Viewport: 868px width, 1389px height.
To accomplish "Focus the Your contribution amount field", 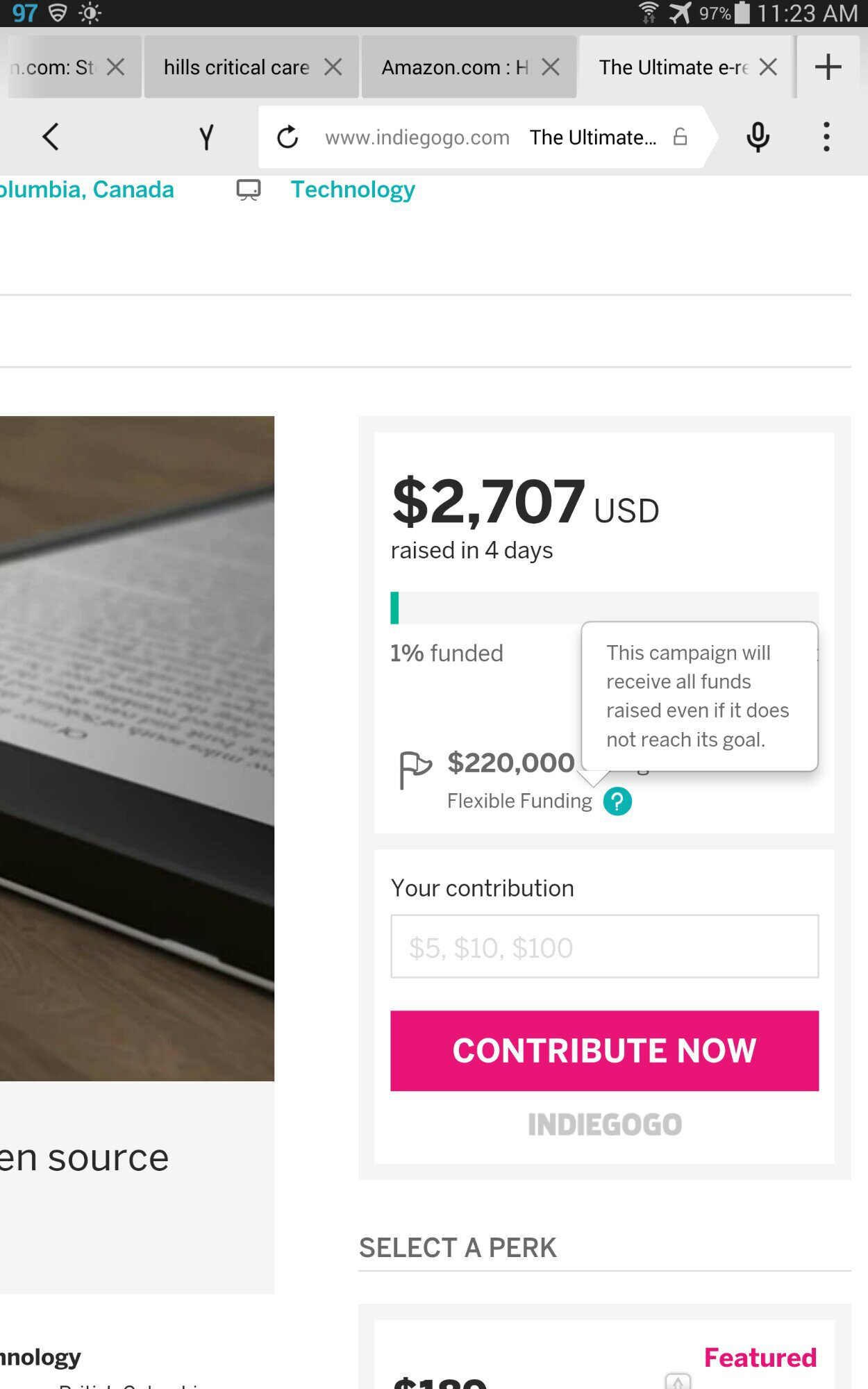I will pyautogui.click(x=604, y=947).
